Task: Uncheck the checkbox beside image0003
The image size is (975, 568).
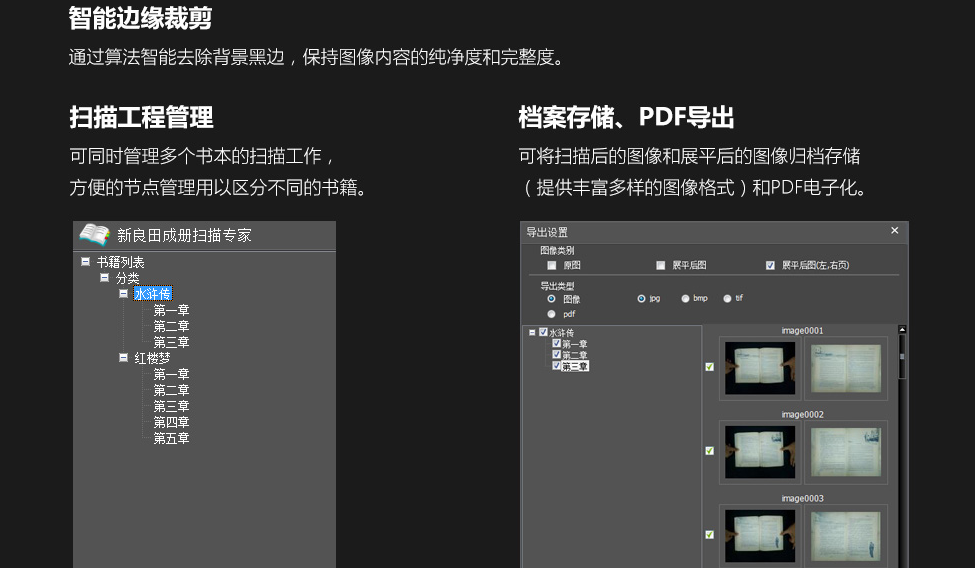Action: [x=709, y=535]
